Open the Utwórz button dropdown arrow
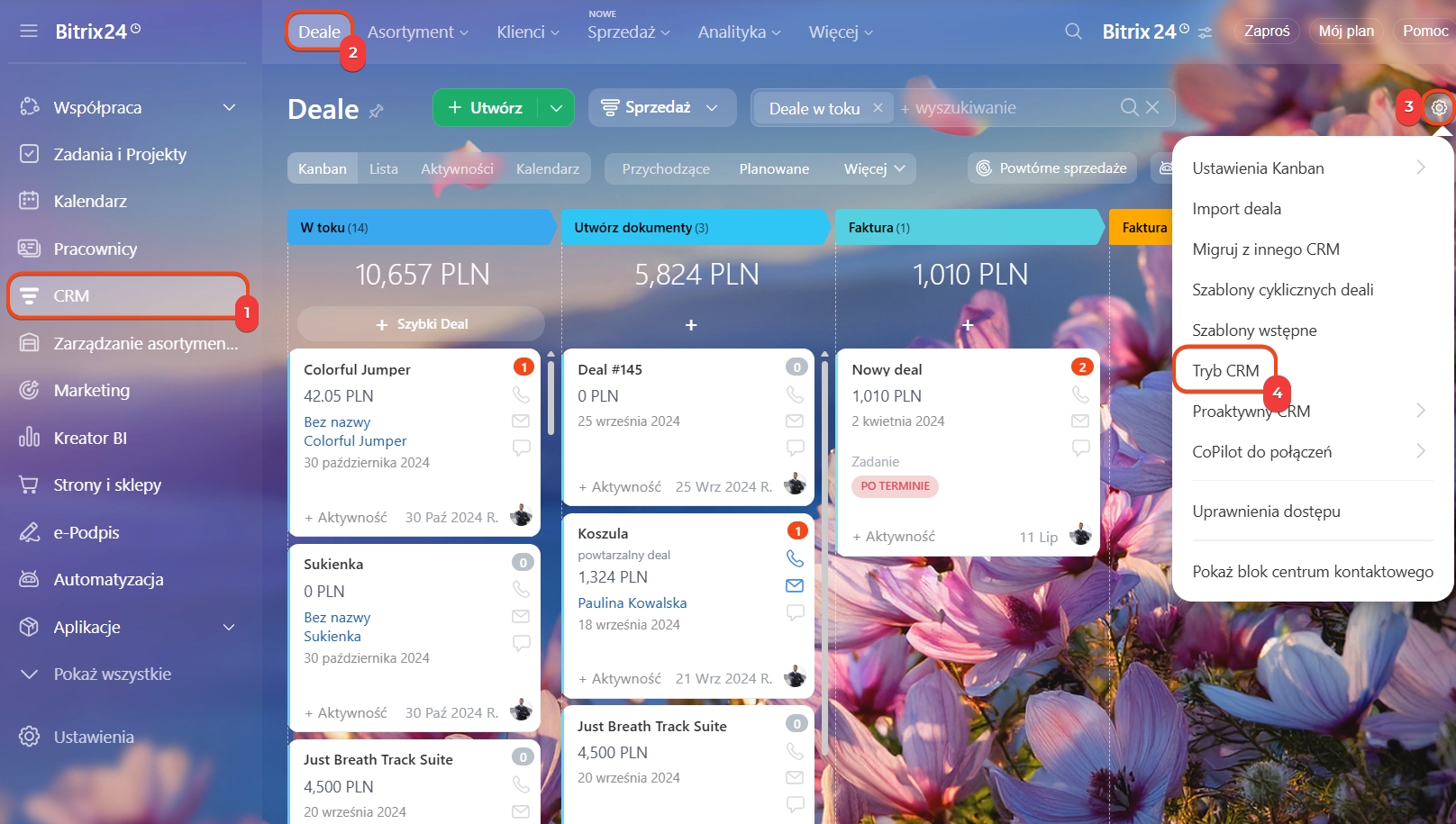Viewport: 1456px width, 824px height. coord(556,108)
